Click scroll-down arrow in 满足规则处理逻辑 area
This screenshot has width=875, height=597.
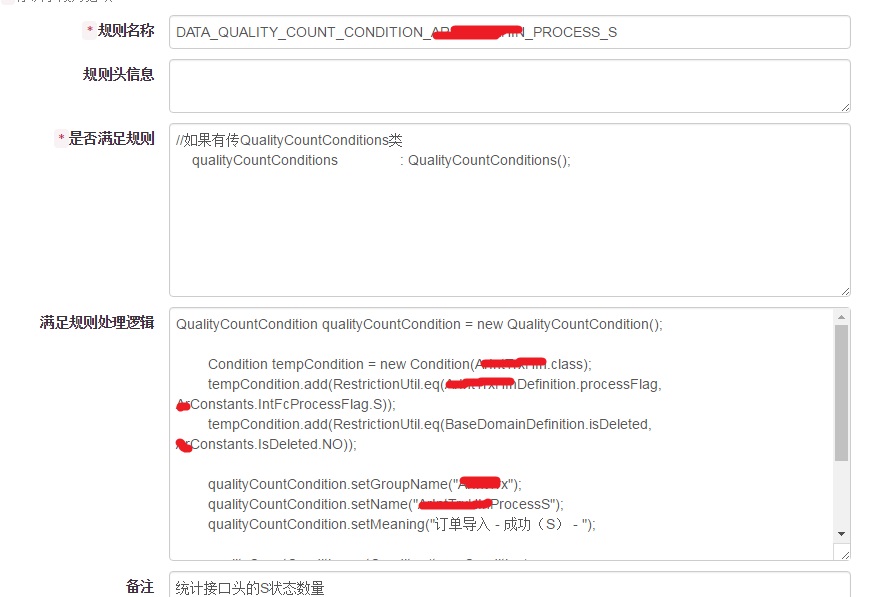click(x=842, y=534)
